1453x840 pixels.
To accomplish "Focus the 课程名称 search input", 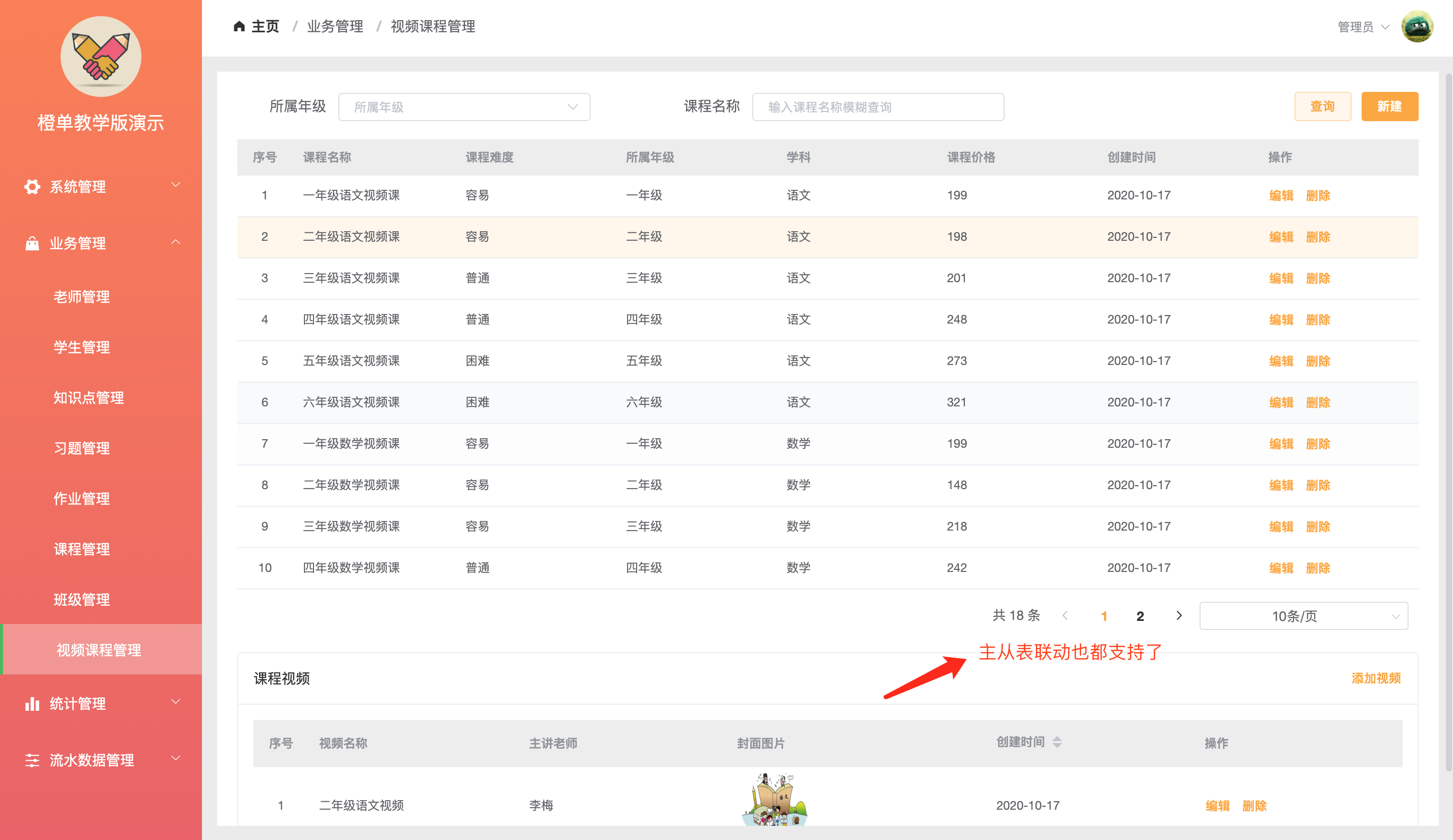I will 877,107.
